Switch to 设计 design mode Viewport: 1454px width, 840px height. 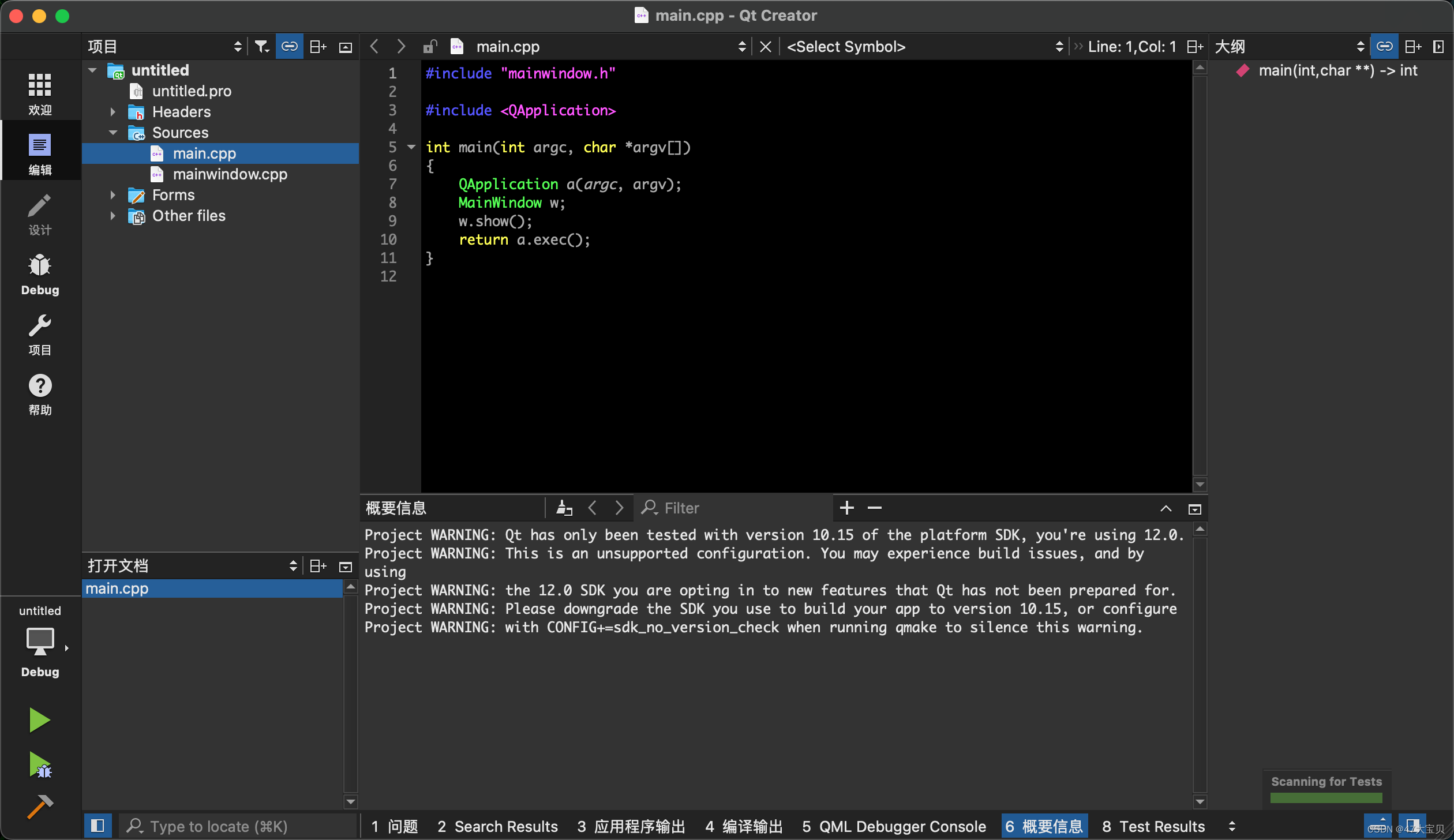click(x=40, y=215)
